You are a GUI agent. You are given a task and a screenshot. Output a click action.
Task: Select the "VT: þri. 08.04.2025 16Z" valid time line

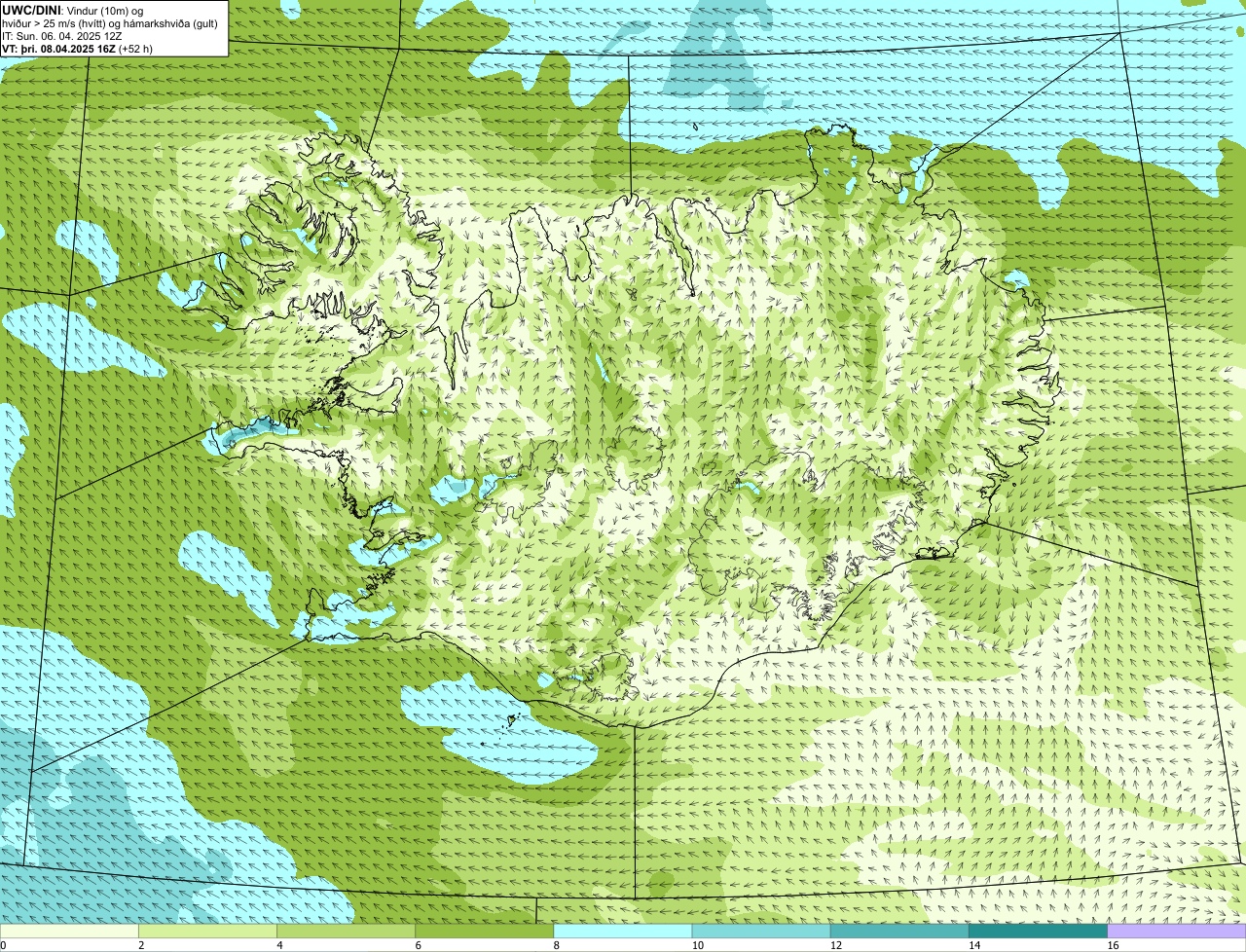pyautogui.click(x=77, y=49)
